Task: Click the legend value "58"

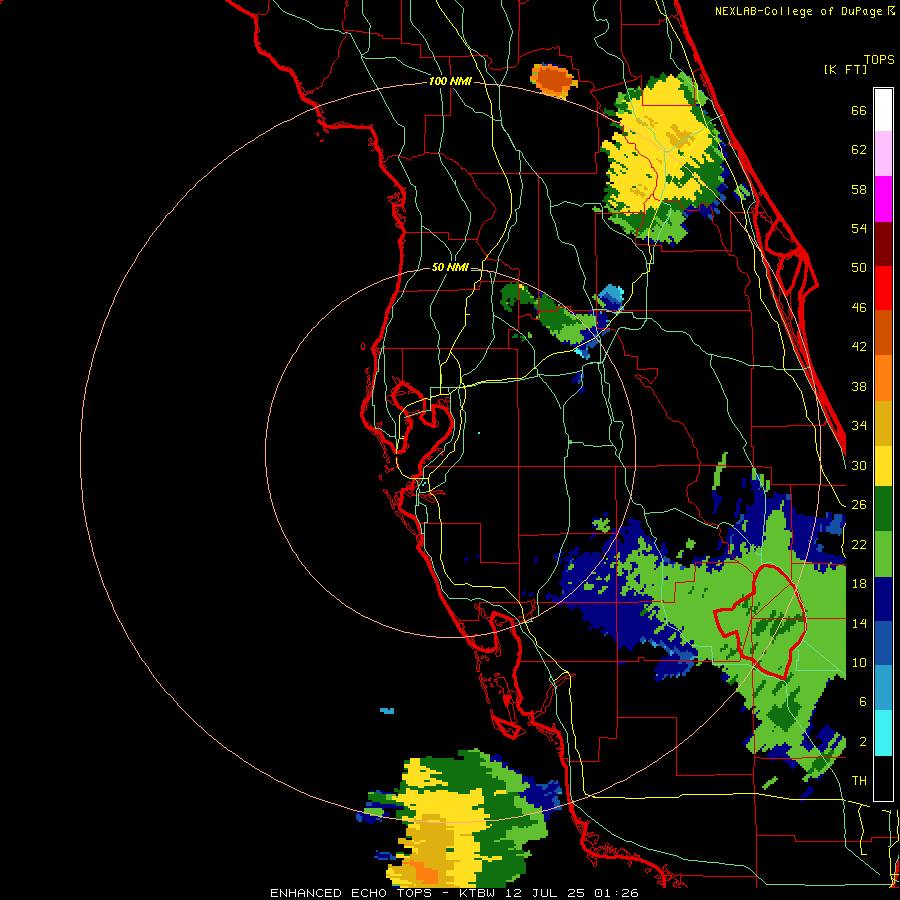Action: [859, 189]
